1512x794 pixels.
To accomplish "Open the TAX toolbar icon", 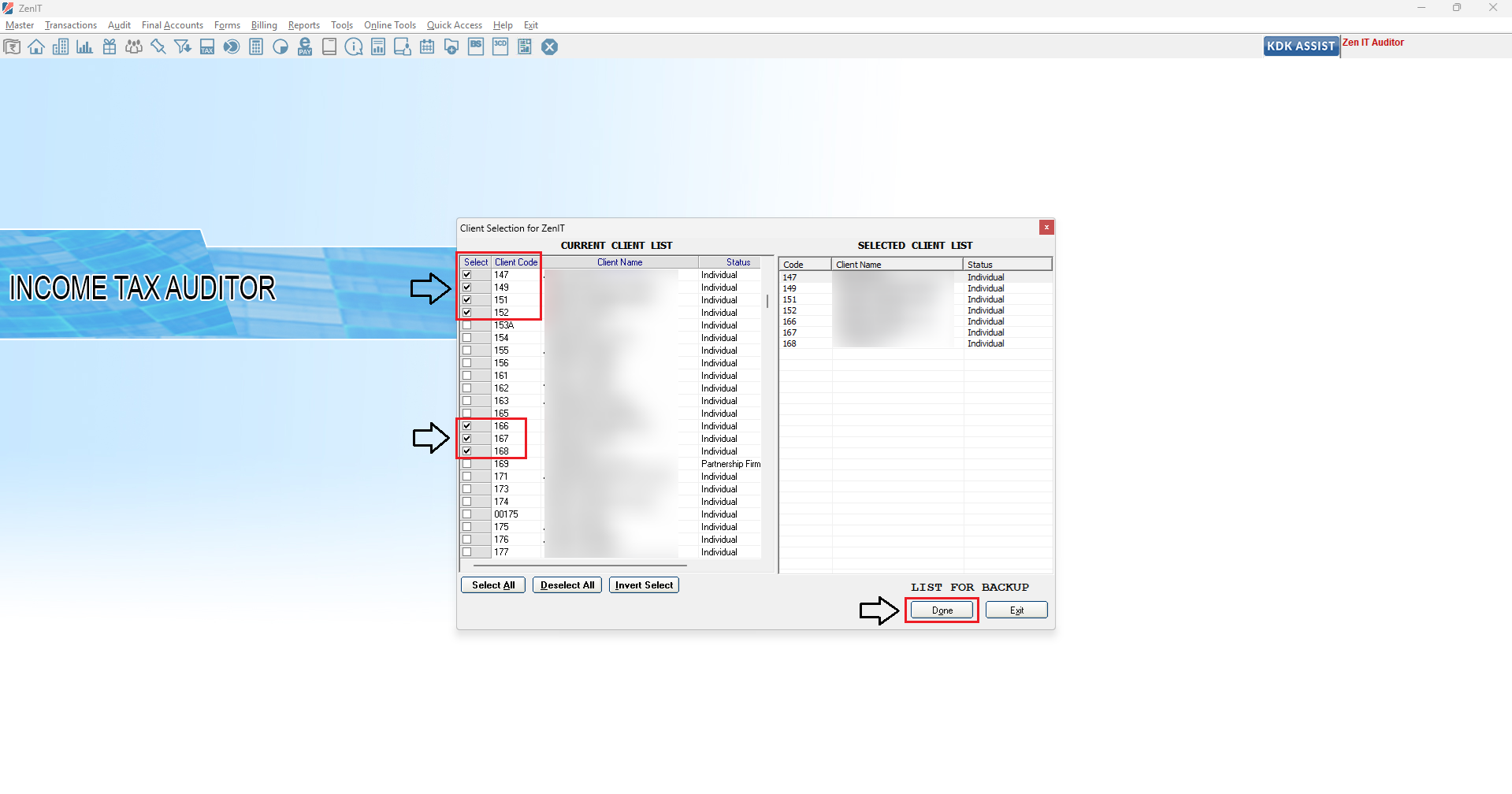I will click(x=207, y=47).
